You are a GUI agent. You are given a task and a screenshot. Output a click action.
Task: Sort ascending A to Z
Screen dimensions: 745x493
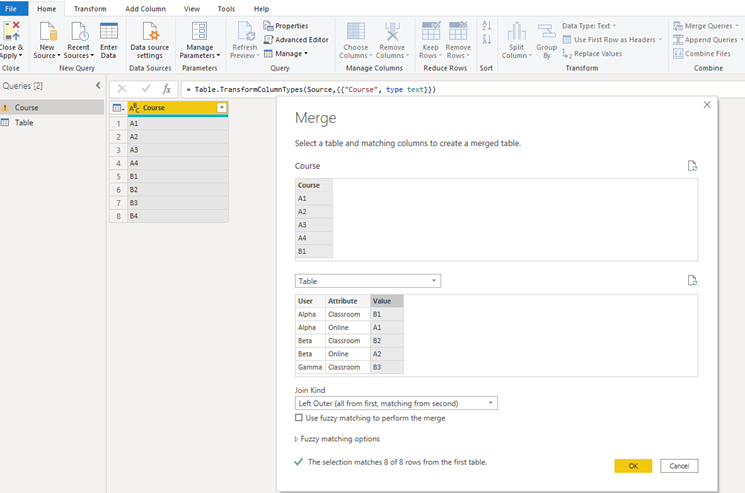tap(487, 26)
